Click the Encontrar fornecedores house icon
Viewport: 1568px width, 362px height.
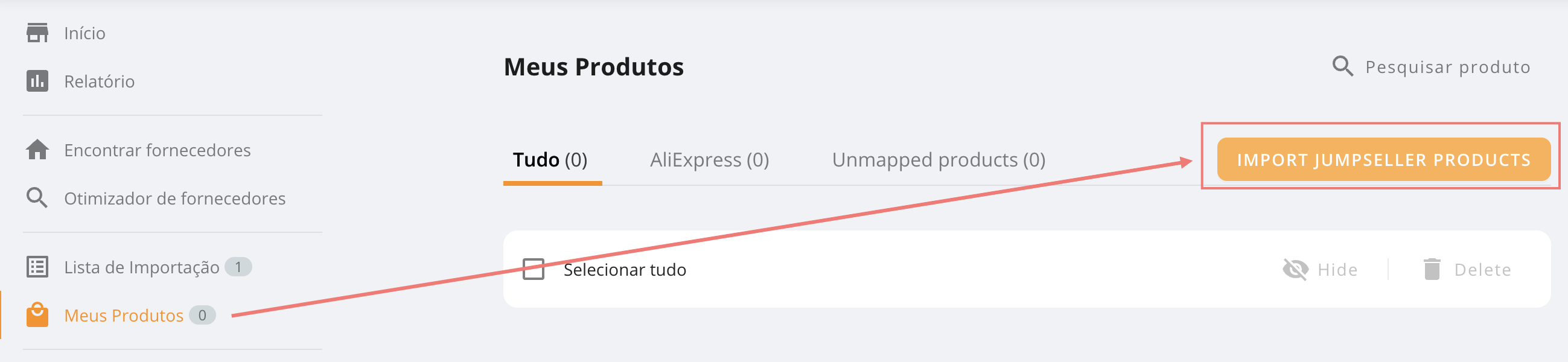tap(37, 150)
